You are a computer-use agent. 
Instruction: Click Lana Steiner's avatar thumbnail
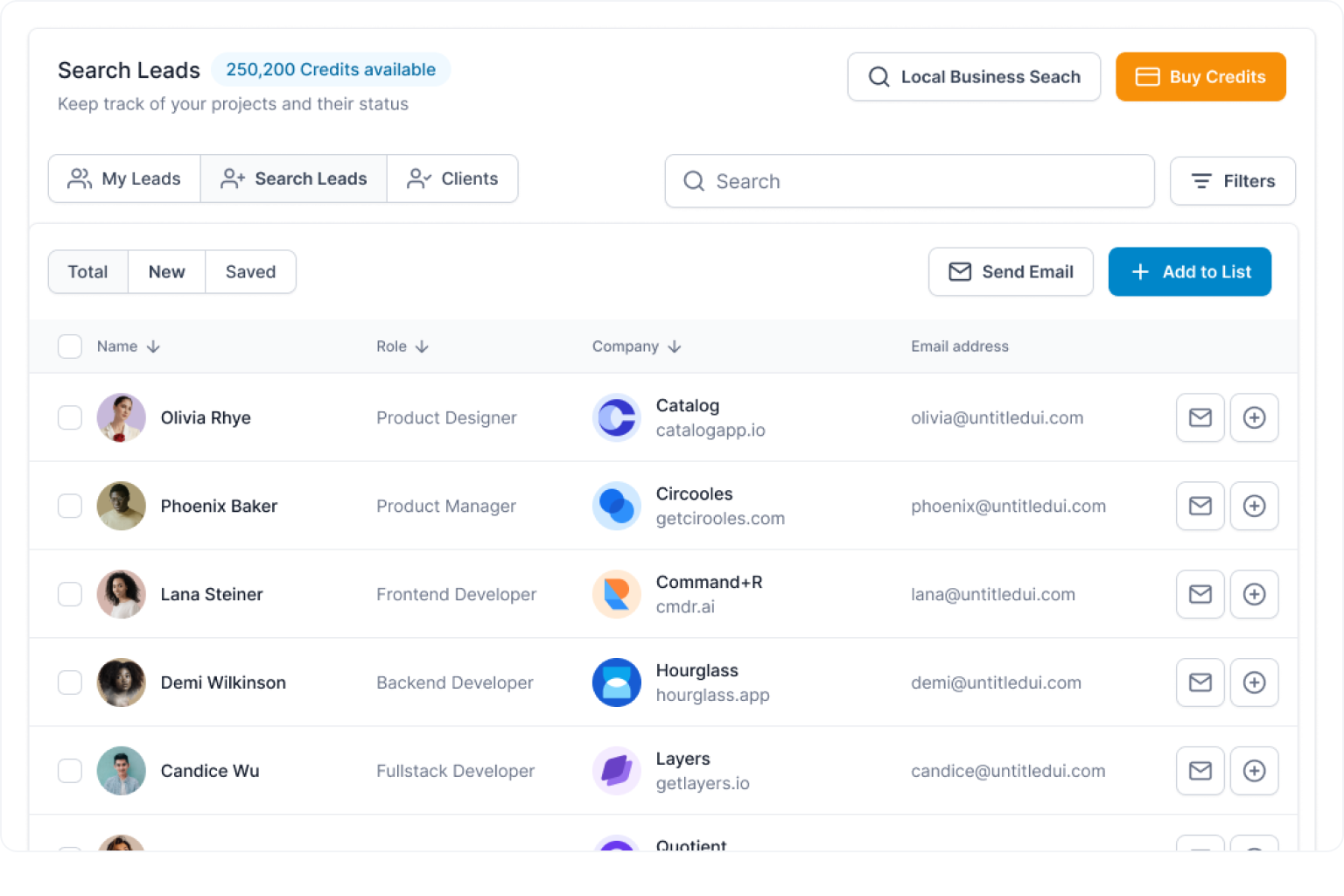pos(121,594)
